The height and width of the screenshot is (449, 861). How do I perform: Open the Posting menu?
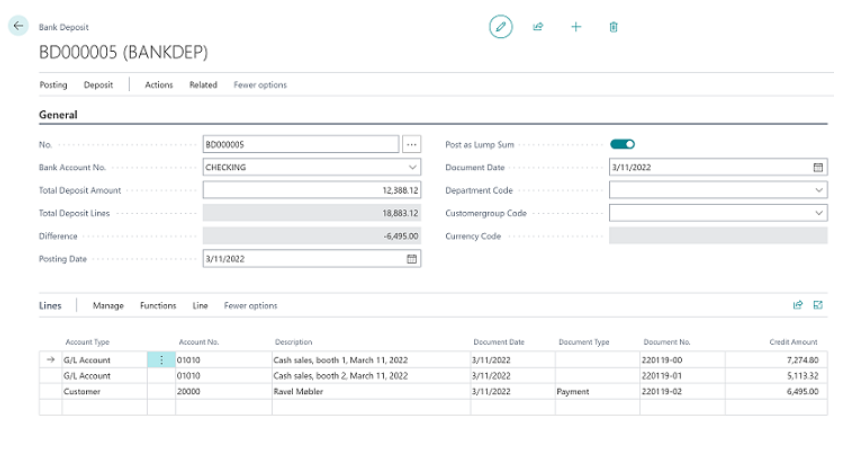tap(53, 85)
